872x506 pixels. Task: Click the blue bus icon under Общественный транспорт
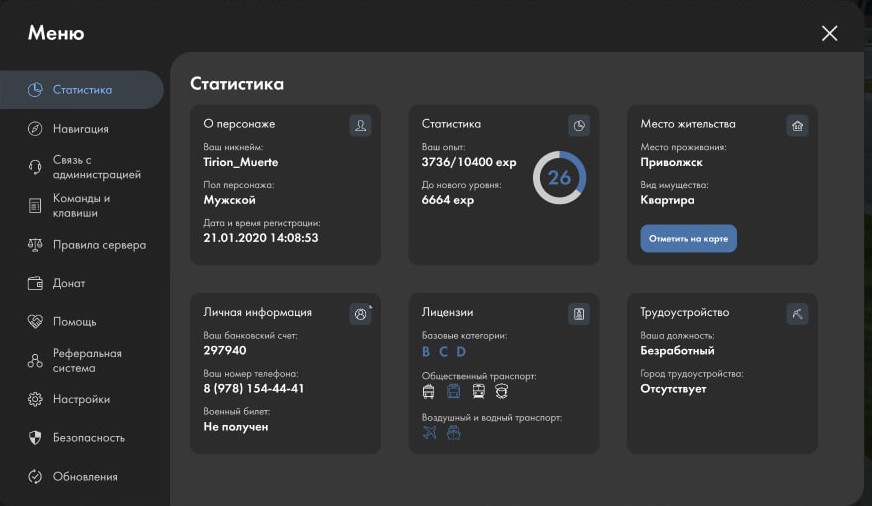click(454, 391)
